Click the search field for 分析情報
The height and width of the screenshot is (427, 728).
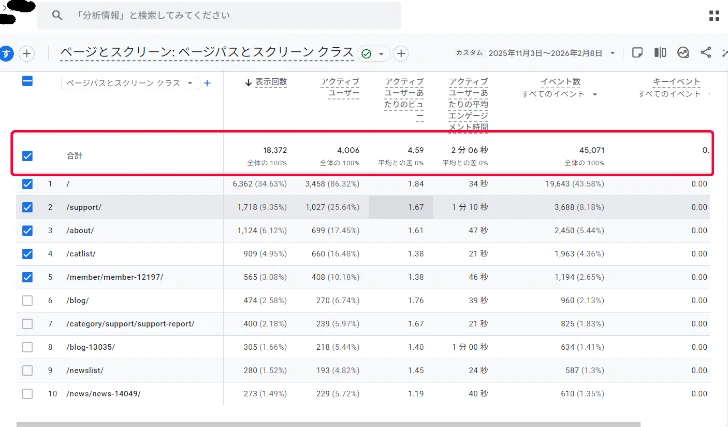219,15
